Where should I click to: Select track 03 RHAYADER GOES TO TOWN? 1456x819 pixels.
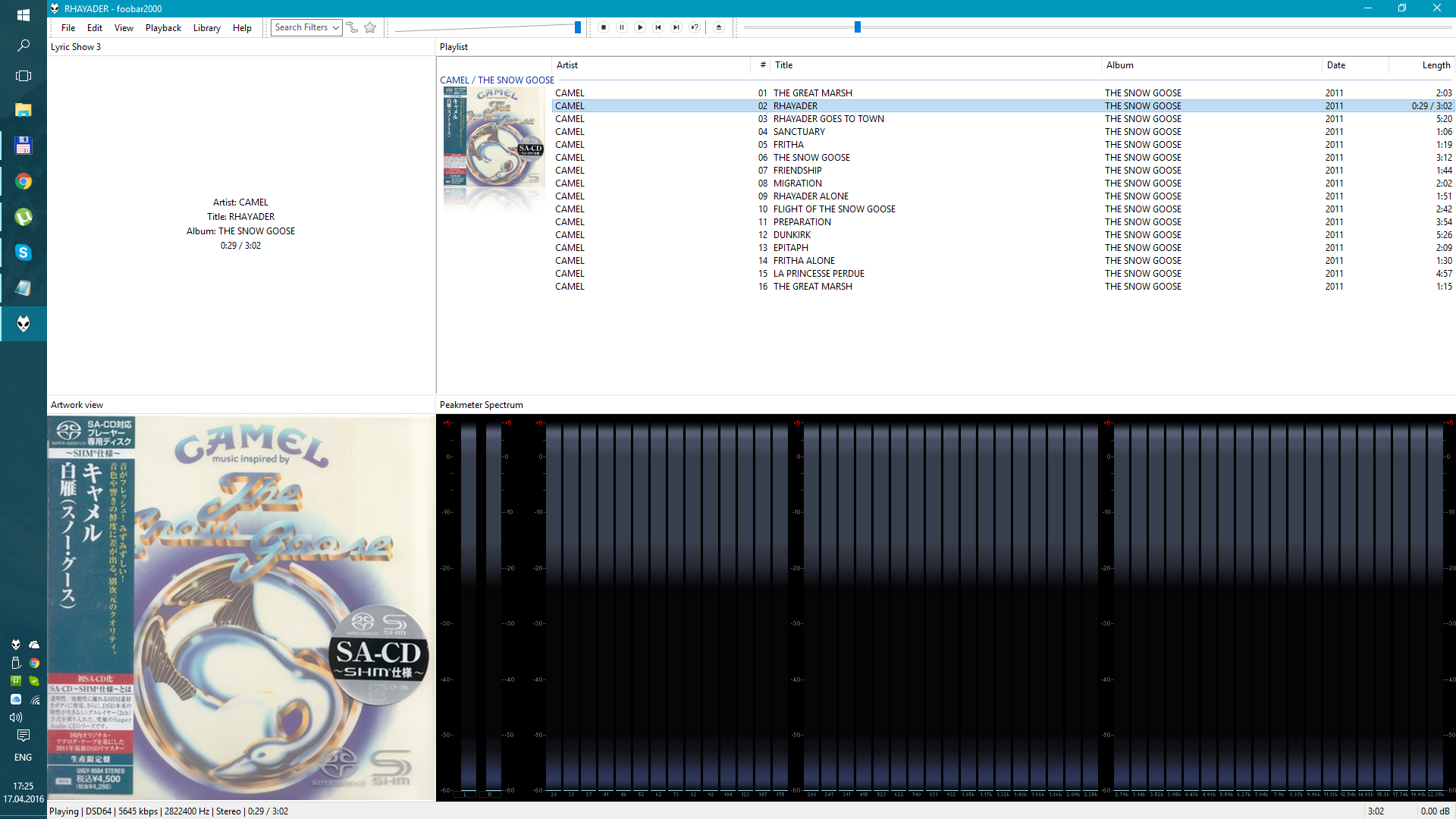1003,119
